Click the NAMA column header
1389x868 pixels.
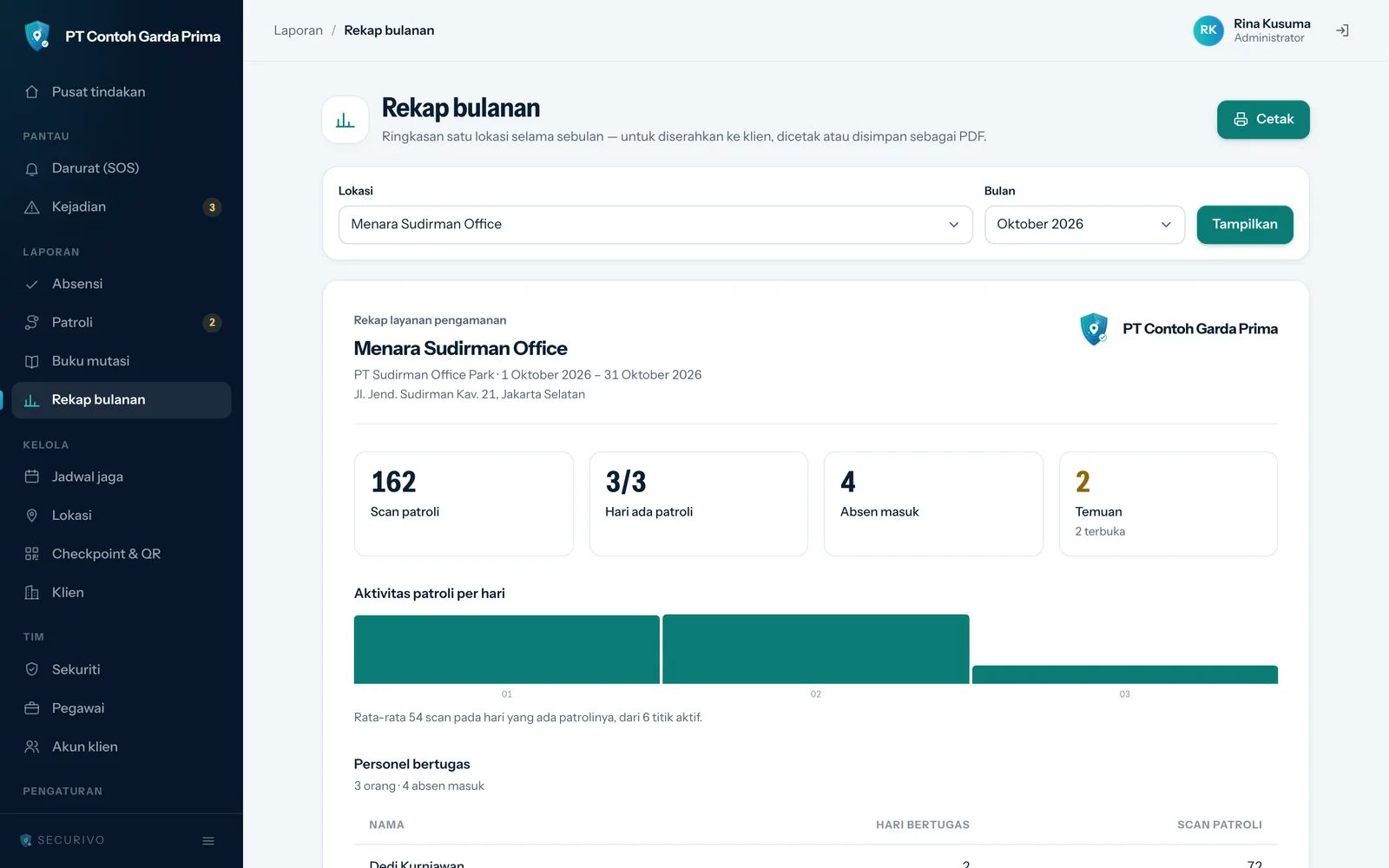[386, 825]
